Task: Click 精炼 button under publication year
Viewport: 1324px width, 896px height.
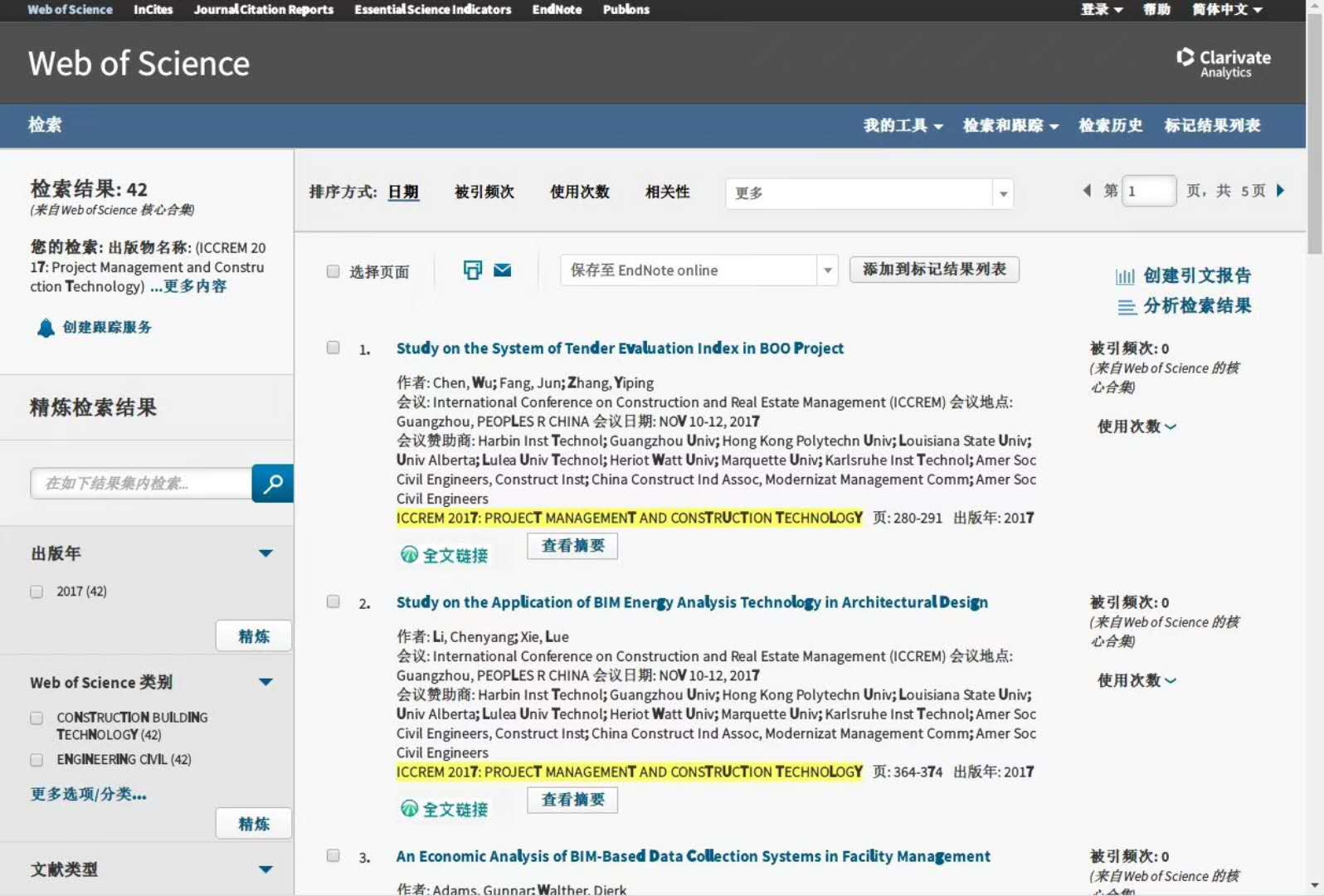Action: 254,636
